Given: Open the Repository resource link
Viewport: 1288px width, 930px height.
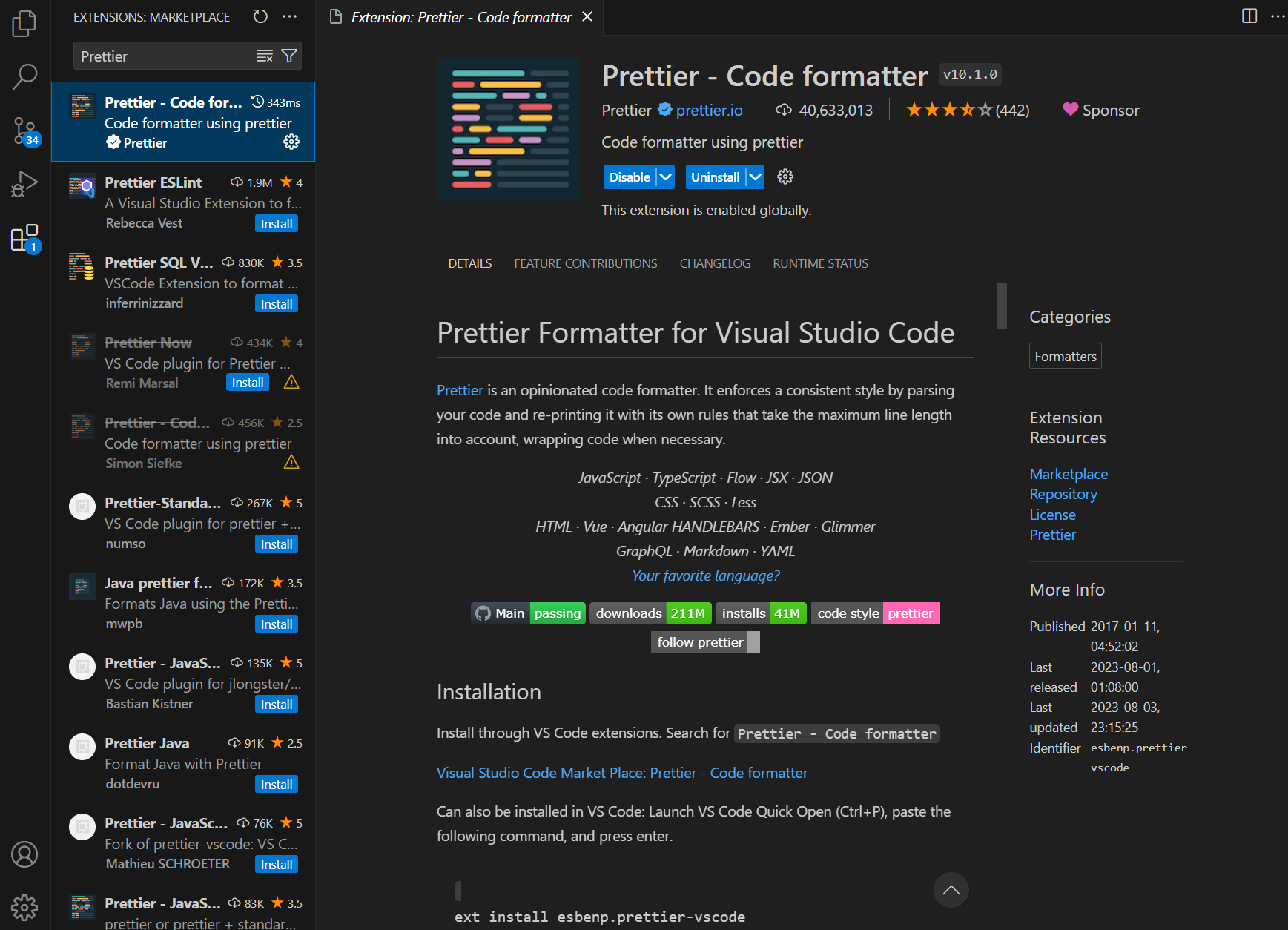Looking at the screenshot, I should (1063, 494).
